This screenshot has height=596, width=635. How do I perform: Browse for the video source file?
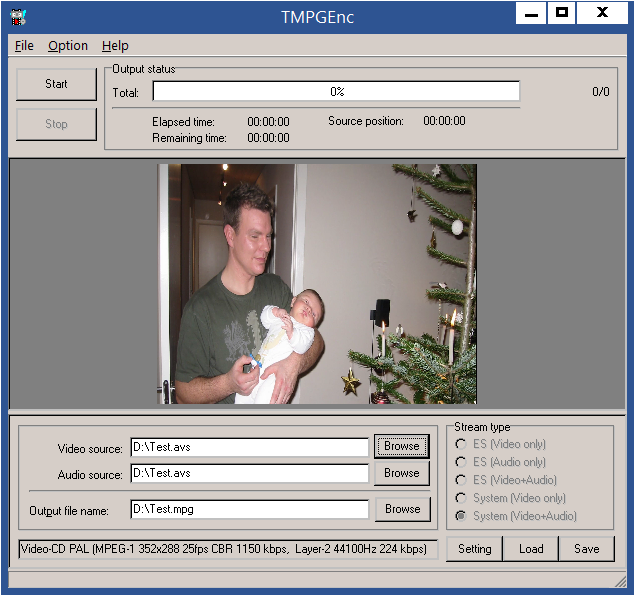point(402,446)
